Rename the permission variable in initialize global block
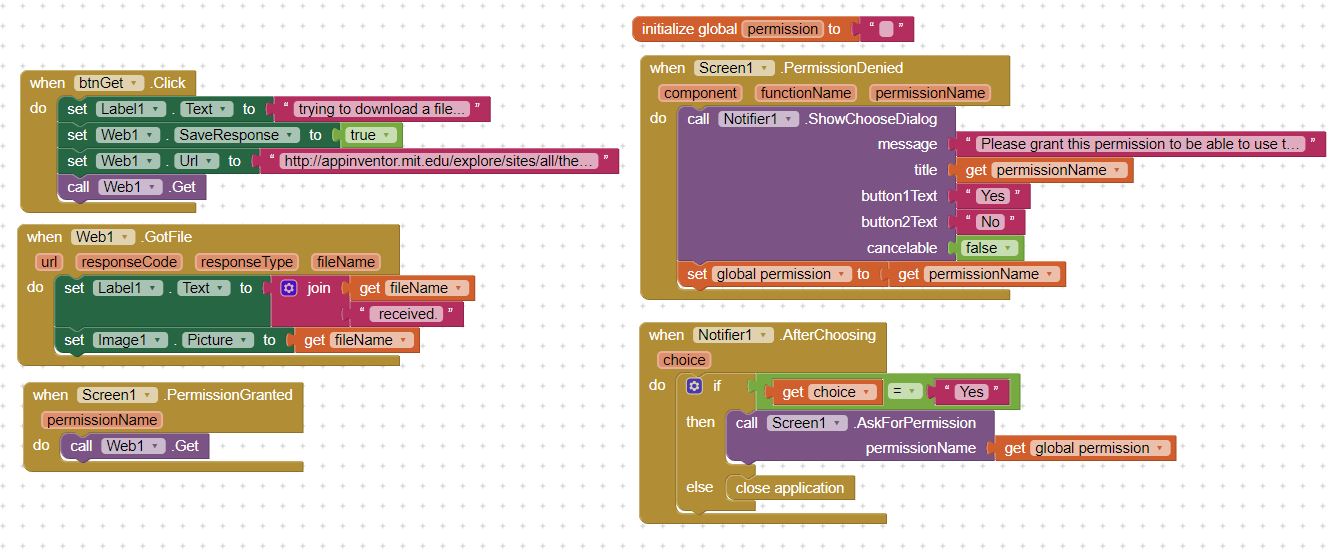Viewport: 1332px width, 558px height. (783, 29)
